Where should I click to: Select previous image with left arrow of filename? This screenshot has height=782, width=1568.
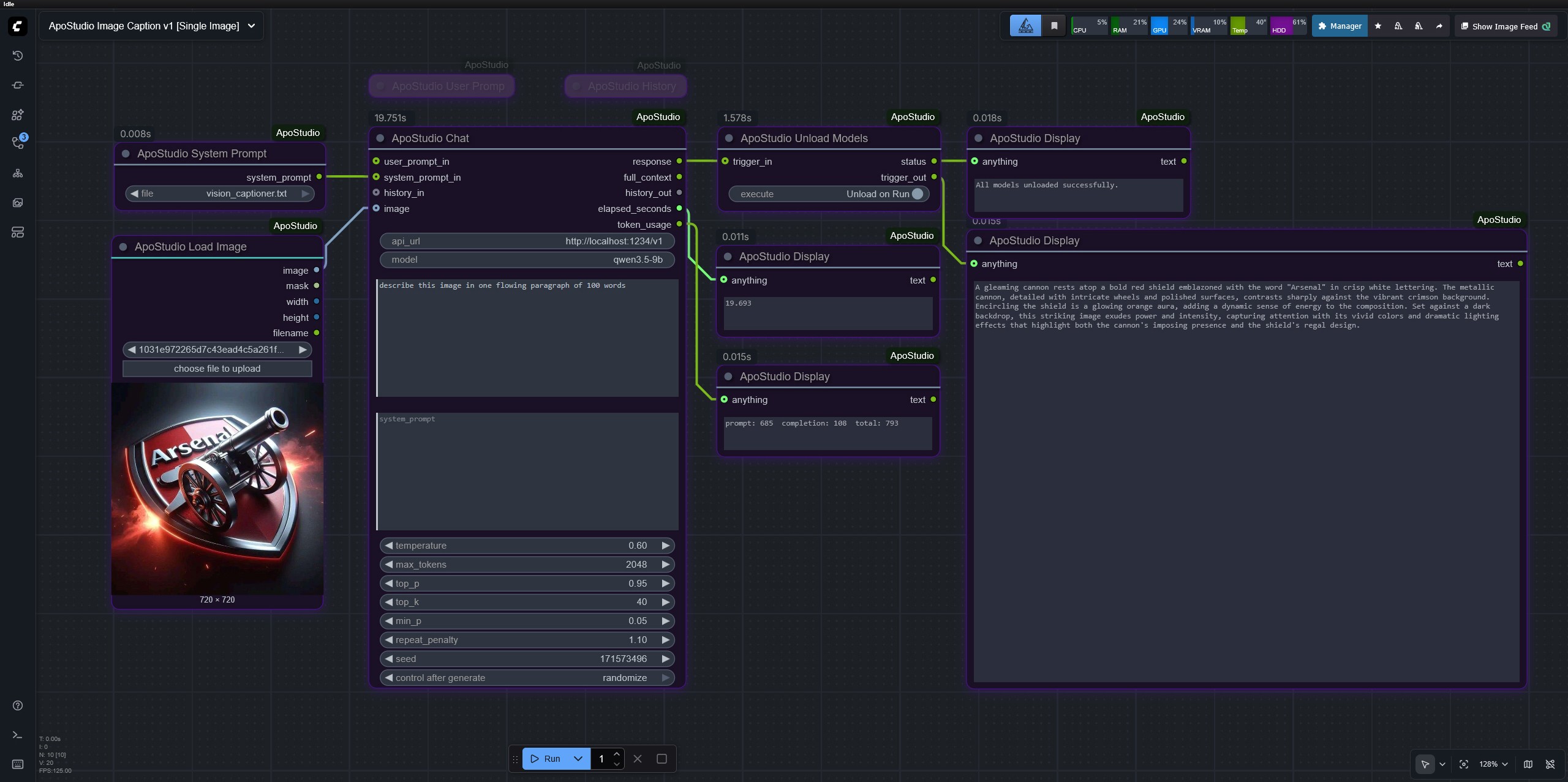point(132,350)
